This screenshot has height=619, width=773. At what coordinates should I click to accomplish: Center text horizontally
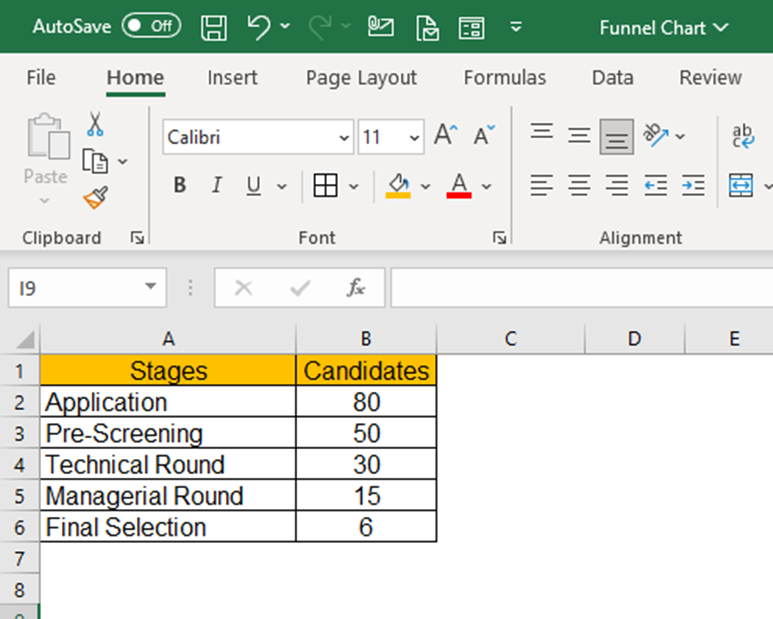coord(579,185)
